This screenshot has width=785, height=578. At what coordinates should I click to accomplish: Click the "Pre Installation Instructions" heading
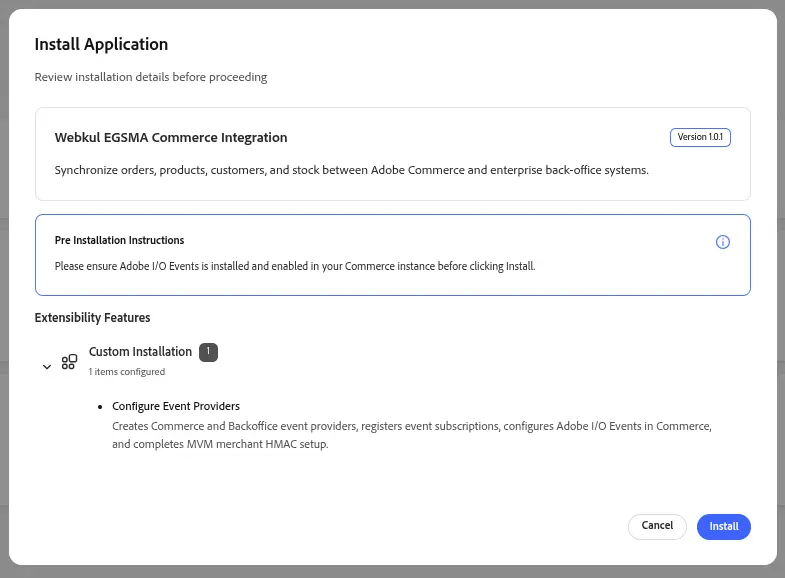click(x=119, y=240)
